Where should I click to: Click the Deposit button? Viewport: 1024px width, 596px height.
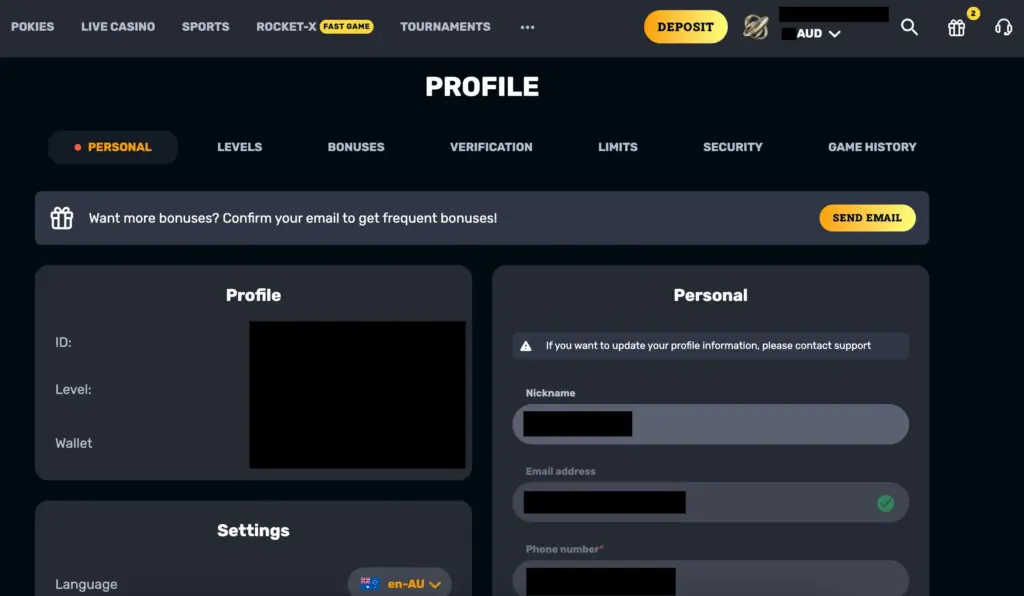point(685,27)
